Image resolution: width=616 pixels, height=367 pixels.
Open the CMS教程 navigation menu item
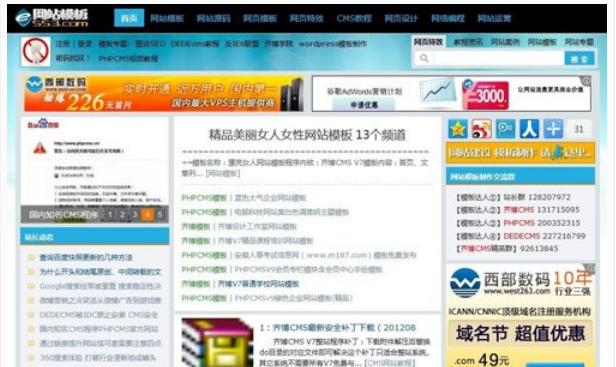tap(354, 18)
